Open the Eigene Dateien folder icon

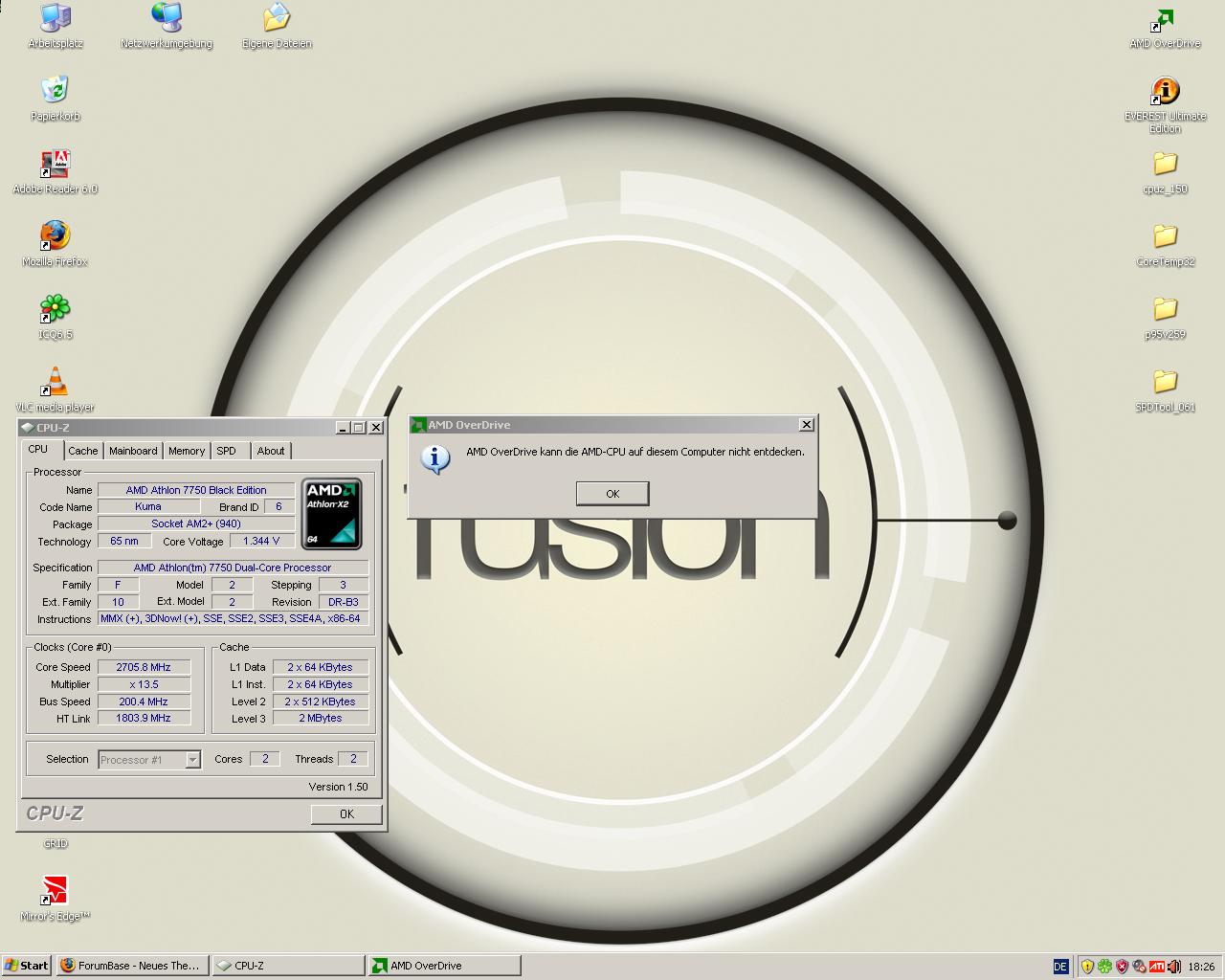point(277,26)
